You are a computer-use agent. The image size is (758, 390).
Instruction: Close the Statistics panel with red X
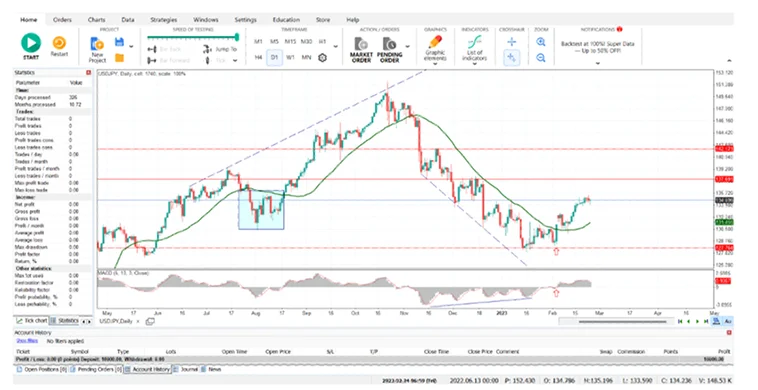88,72
